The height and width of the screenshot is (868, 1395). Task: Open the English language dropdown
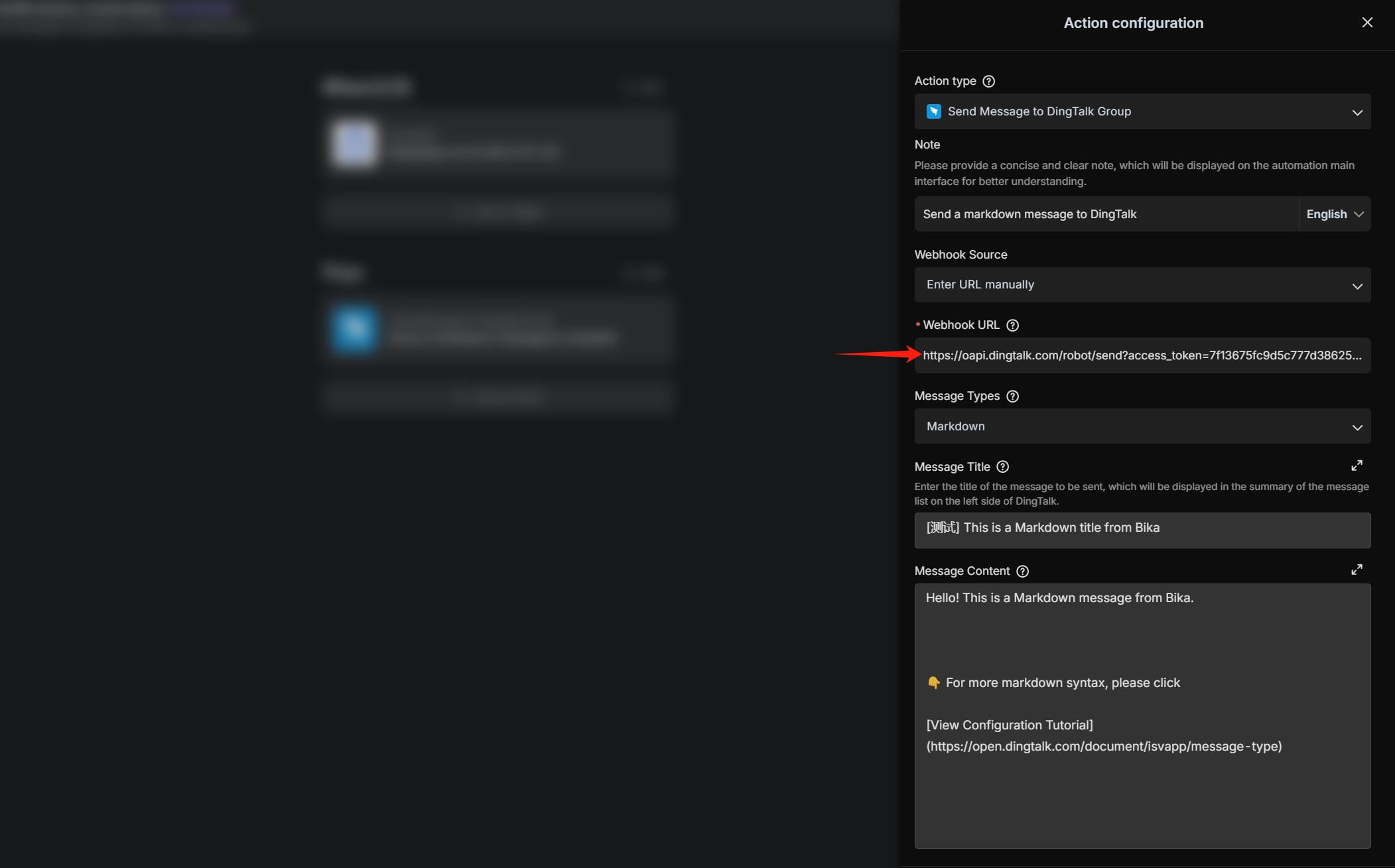pyautogui.click(x=1335, y=214)
